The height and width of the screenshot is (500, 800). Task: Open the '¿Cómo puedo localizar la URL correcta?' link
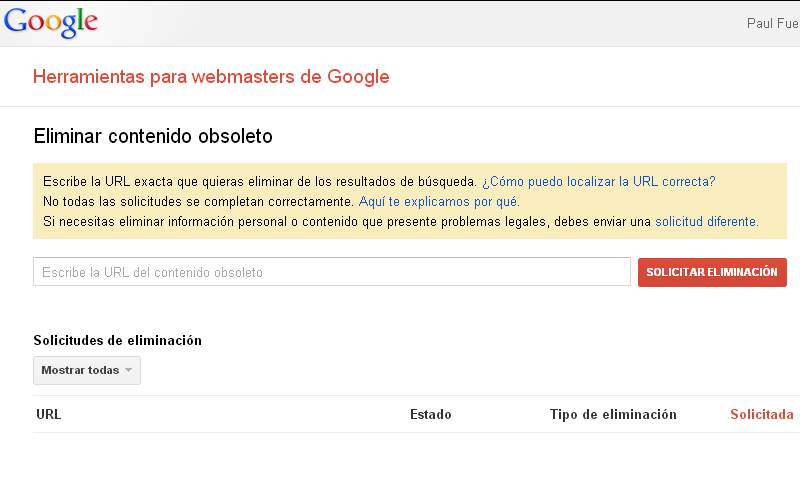coord(598,182)
